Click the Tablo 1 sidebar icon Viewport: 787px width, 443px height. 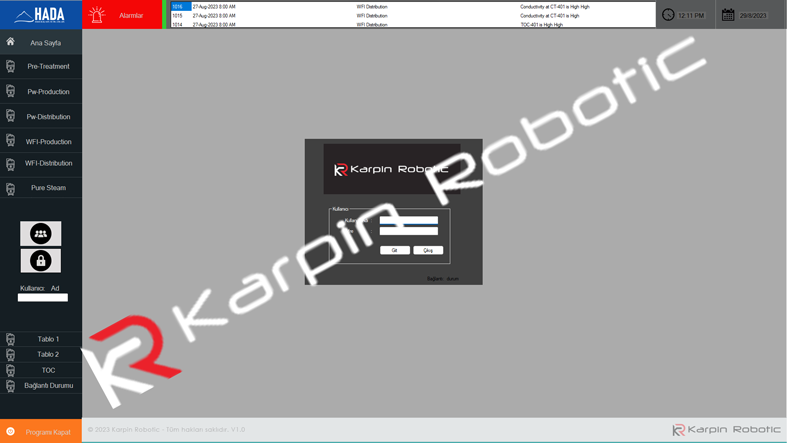tap(11, 339)
